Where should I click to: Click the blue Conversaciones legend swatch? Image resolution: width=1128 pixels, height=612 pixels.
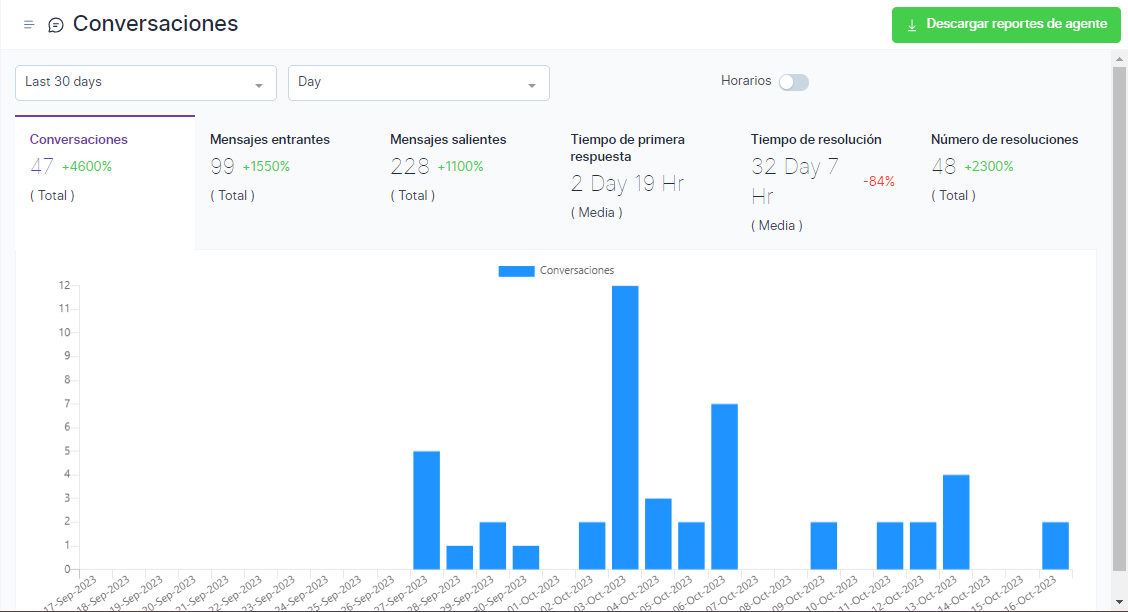coord(516,271)
